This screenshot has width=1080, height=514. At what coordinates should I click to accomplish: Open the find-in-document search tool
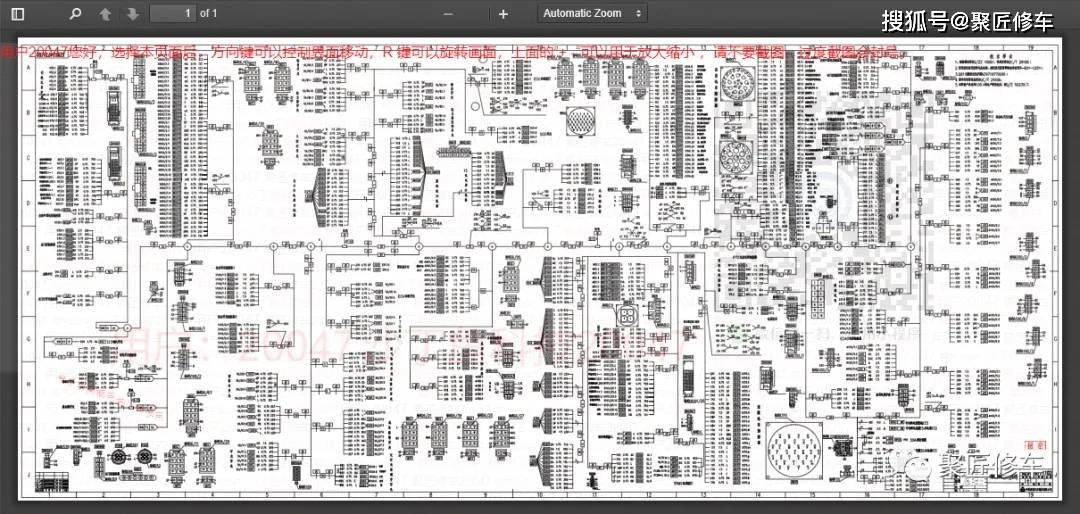pyautogui.click(x=74, y=14)
